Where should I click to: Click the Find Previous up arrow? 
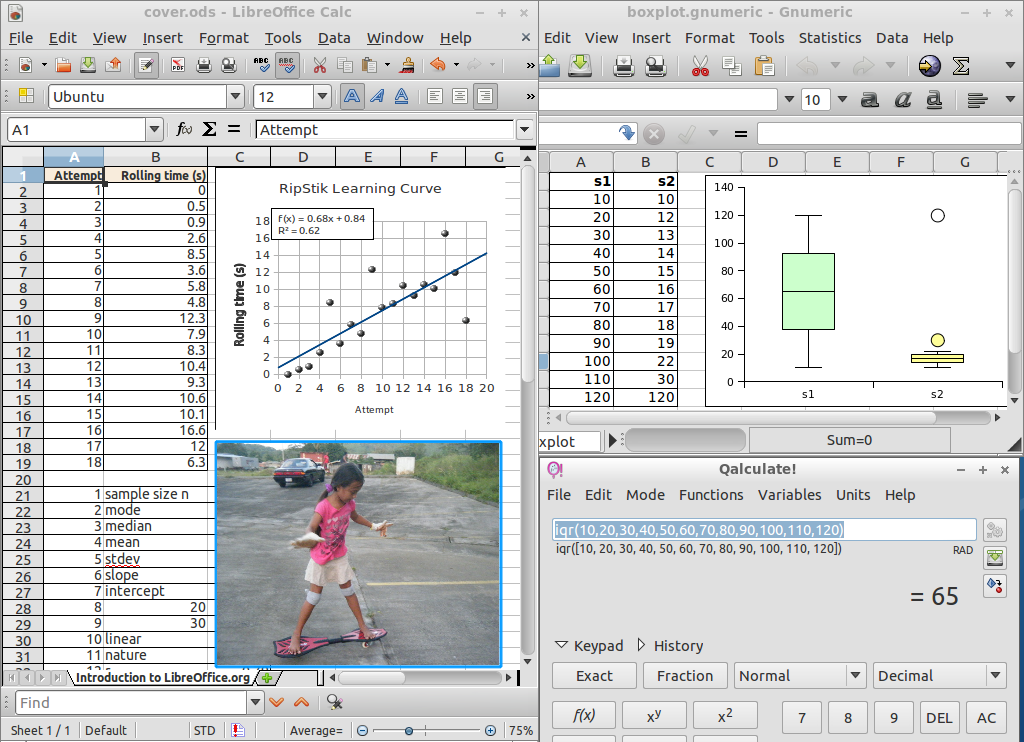tap(301, 702)
